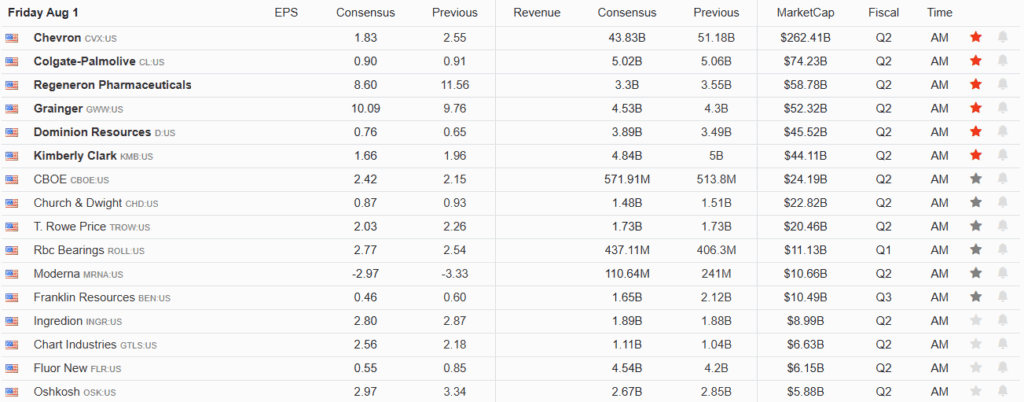Enable the bell for T. Rowe Price

(1002, 226)
